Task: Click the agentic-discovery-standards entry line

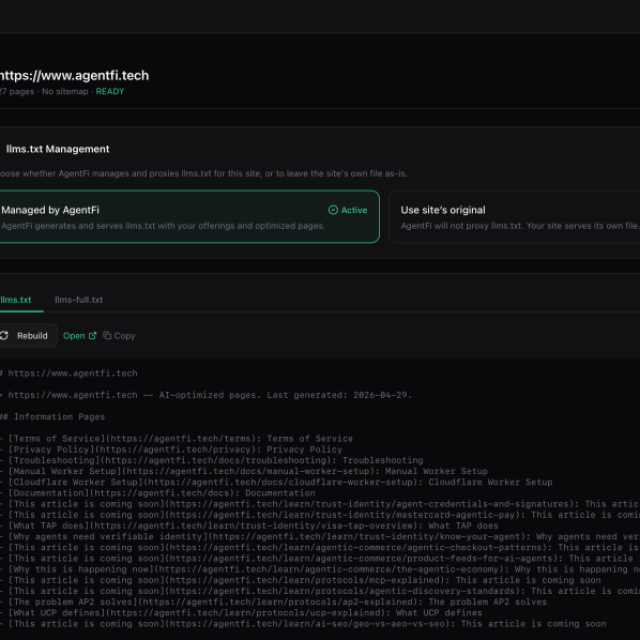Action: [320, 591]
